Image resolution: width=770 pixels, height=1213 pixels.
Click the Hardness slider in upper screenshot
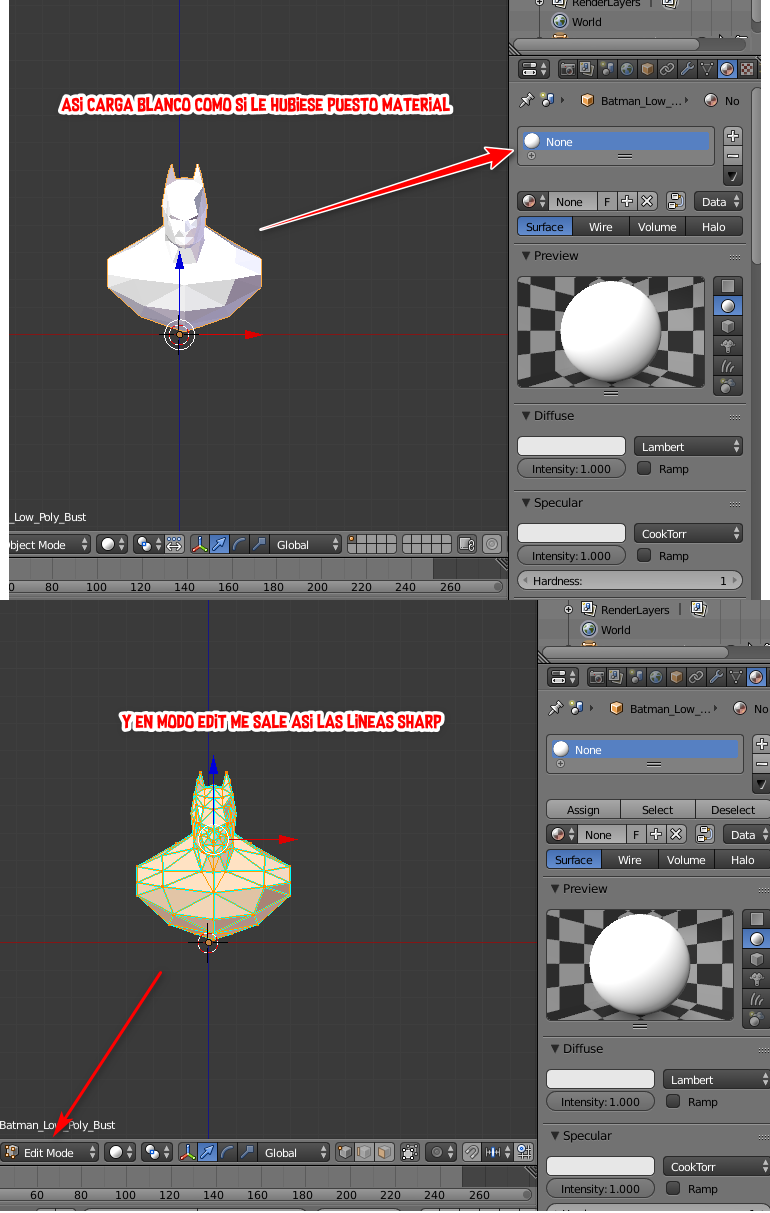630,580
